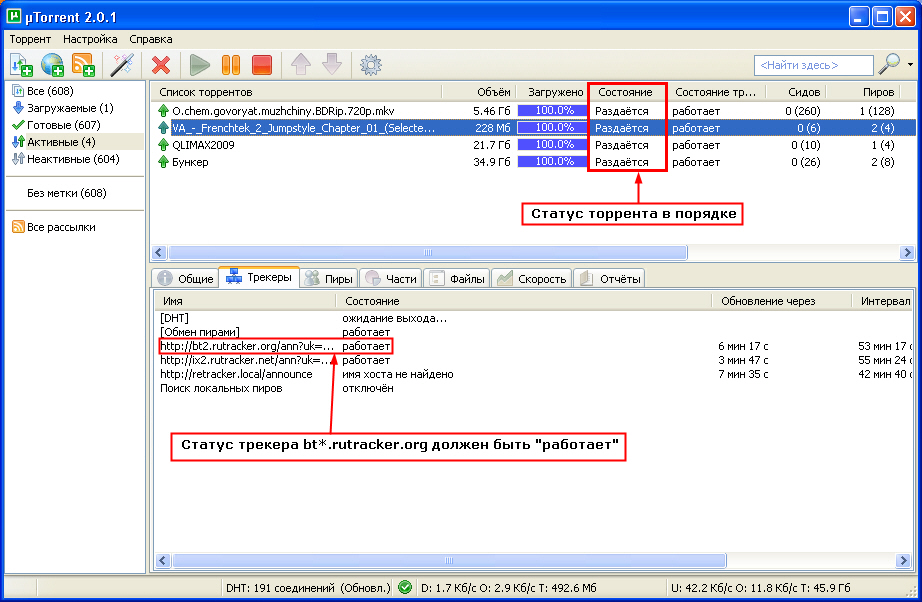Click the orange Pause torrent icon
Viewport: 922px width, 602px height.
pyautogui.click(x=231, y=65)
